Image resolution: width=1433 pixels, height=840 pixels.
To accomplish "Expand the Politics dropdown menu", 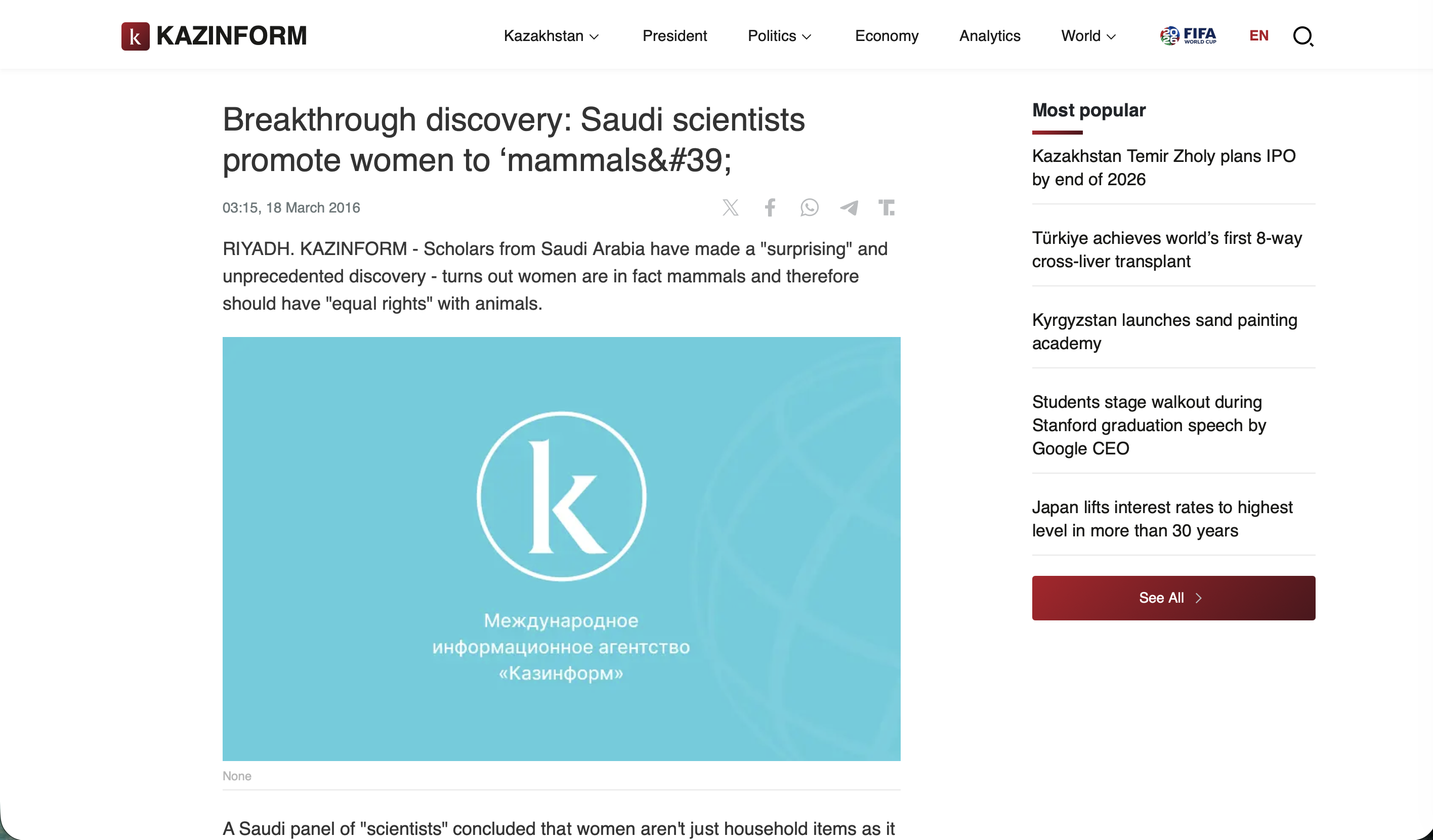I will 779,36.
